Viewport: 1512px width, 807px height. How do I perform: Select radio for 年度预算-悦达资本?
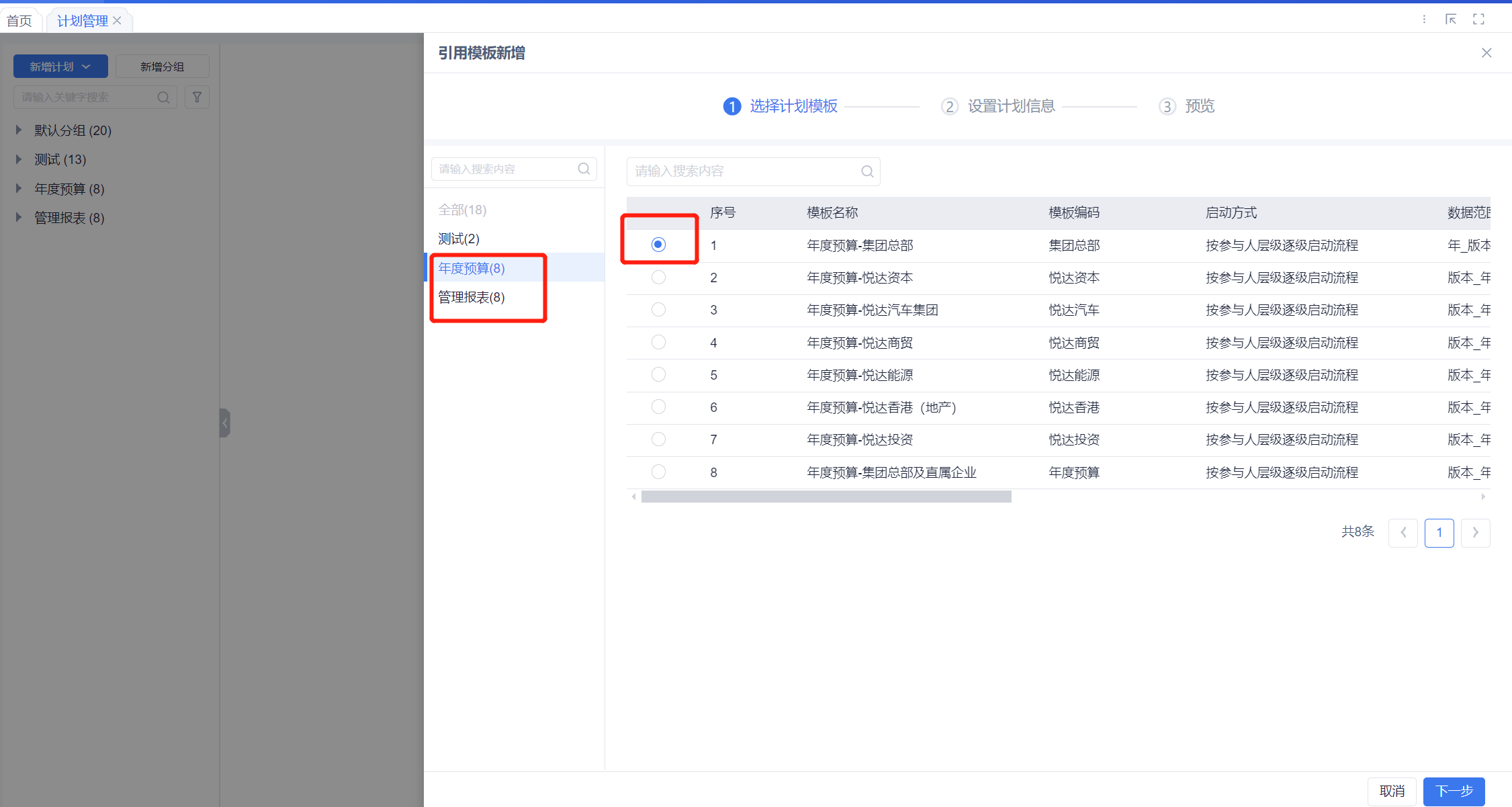point(658,278)
